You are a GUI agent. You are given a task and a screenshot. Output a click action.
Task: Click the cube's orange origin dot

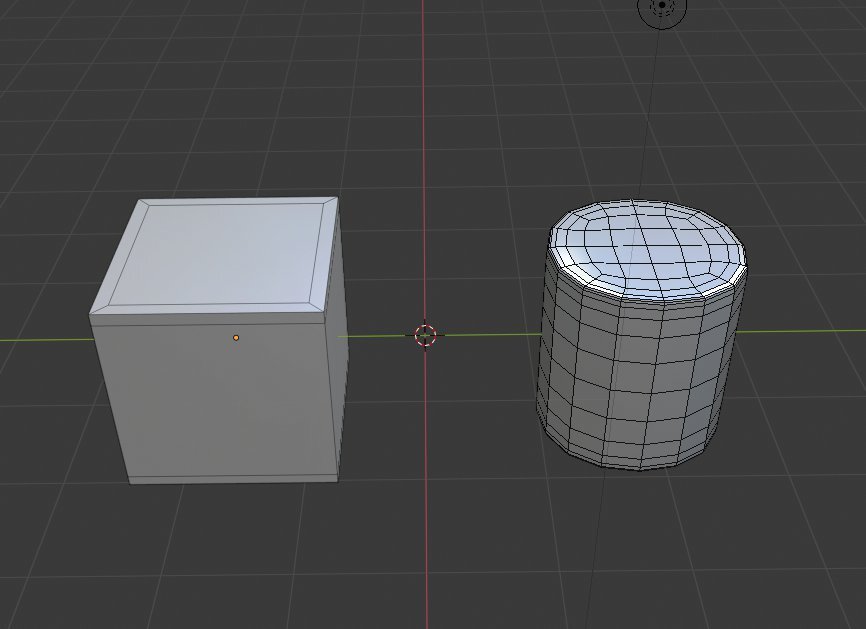tap(236, 337)
